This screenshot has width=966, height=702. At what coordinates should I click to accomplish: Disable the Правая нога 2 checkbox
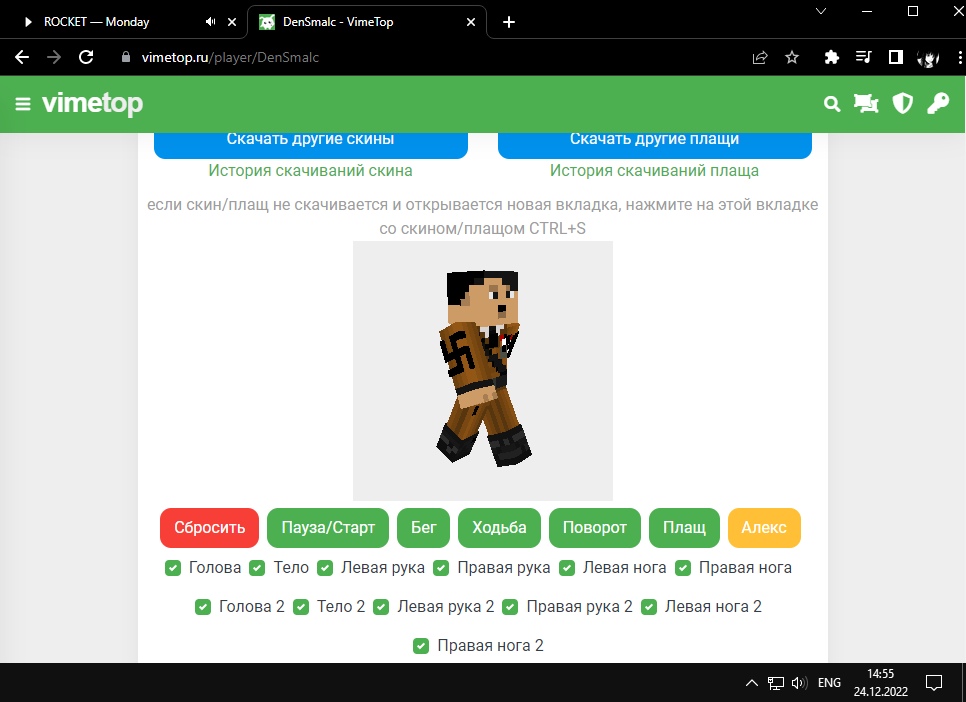[x=421, y=646]
